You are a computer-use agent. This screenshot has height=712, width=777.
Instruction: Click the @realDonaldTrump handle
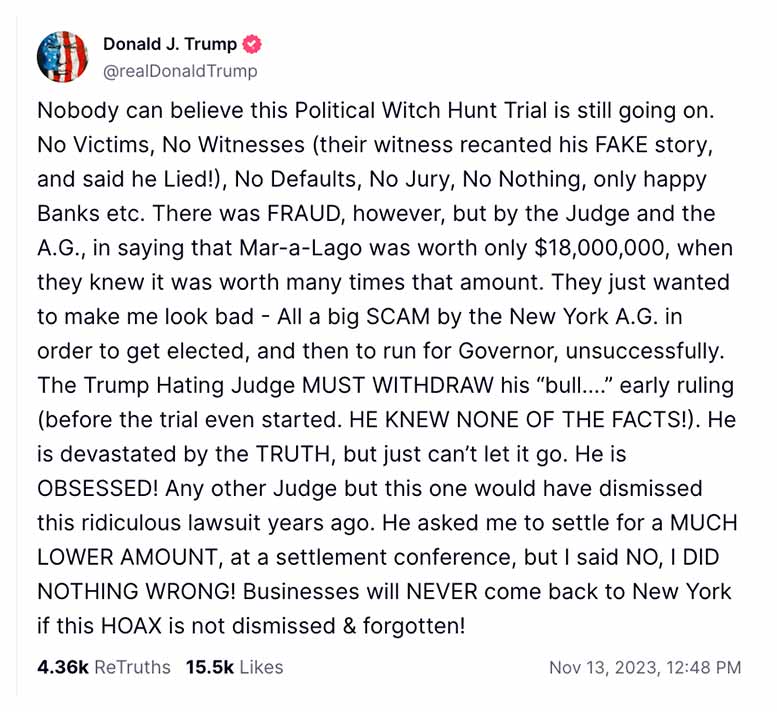click(180, 70)
